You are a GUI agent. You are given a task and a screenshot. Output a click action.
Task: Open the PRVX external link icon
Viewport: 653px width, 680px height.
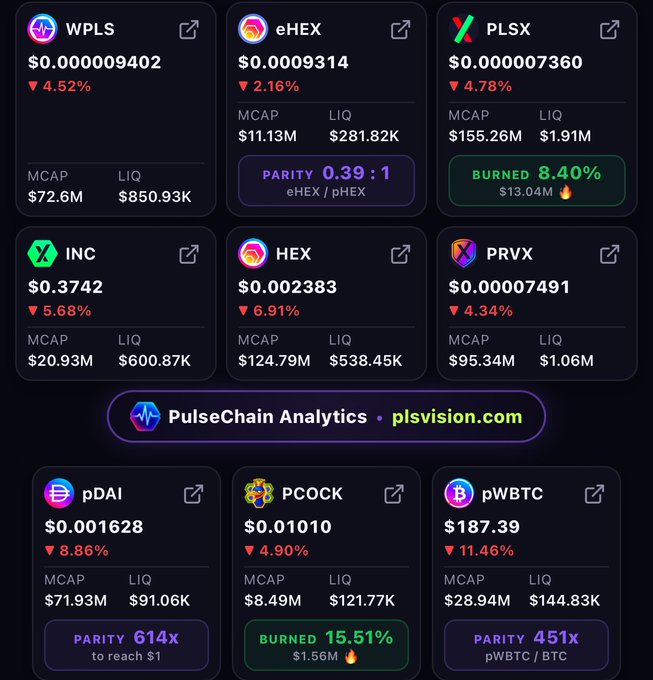click(x=610, y=254)
